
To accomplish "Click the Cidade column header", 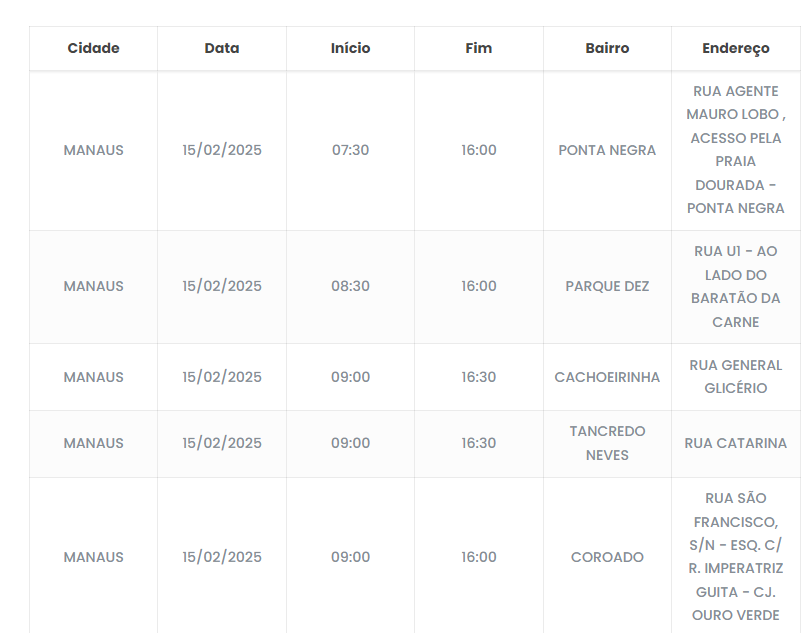I will pyautogui.click(x=93, y=48).
